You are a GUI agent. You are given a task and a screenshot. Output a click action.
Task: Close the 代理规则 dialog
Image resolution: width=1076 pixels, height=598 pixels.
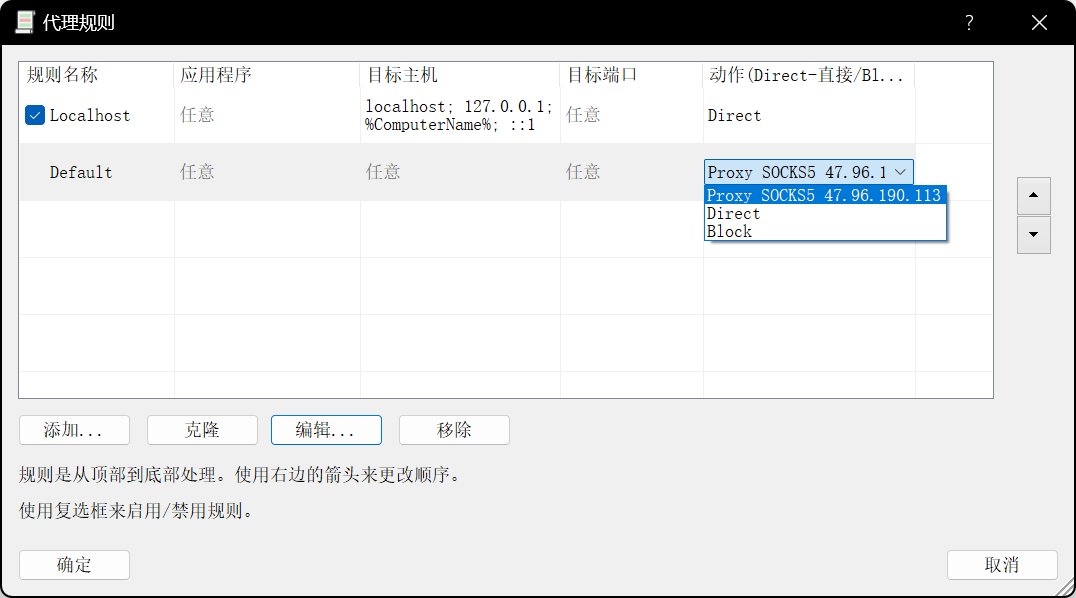pos(1039,23)
